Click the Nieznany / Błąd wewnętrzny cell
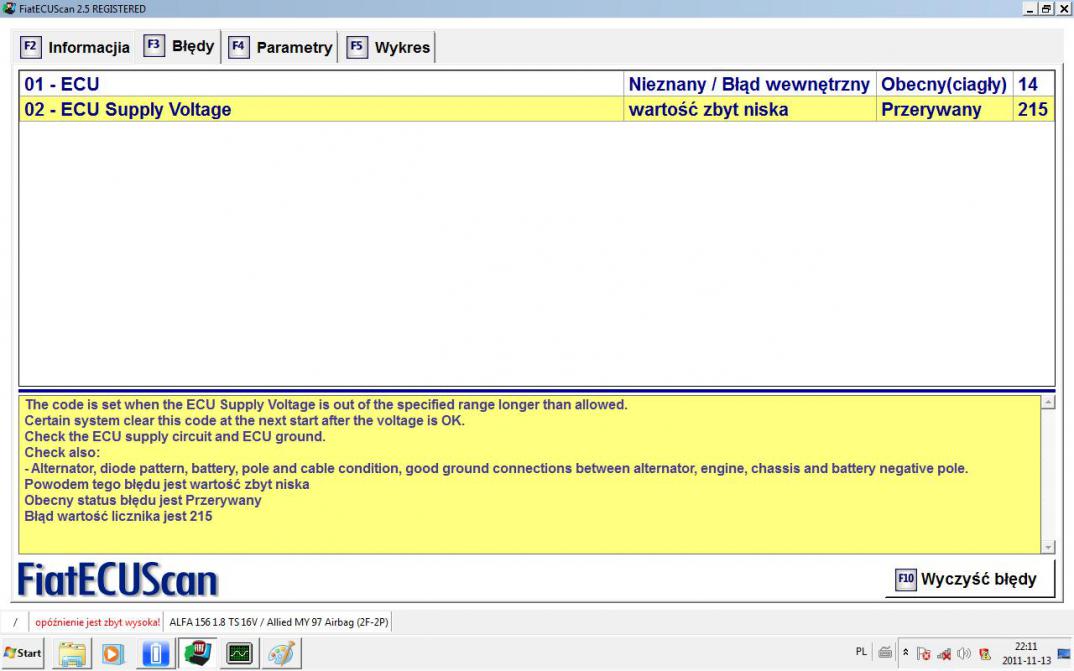1074x671 pixels. (749, 84)
